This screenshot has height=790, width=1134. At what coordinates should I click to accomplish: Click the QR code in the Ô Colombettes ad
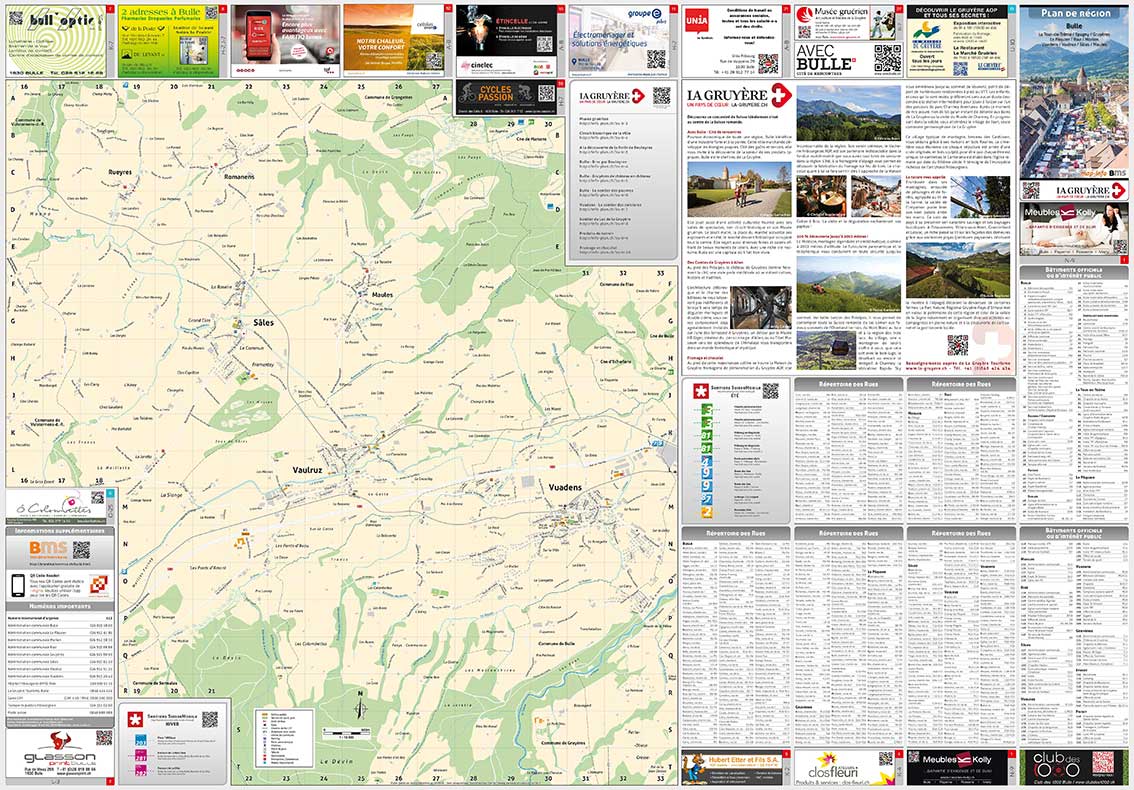(x=98, y=498)
